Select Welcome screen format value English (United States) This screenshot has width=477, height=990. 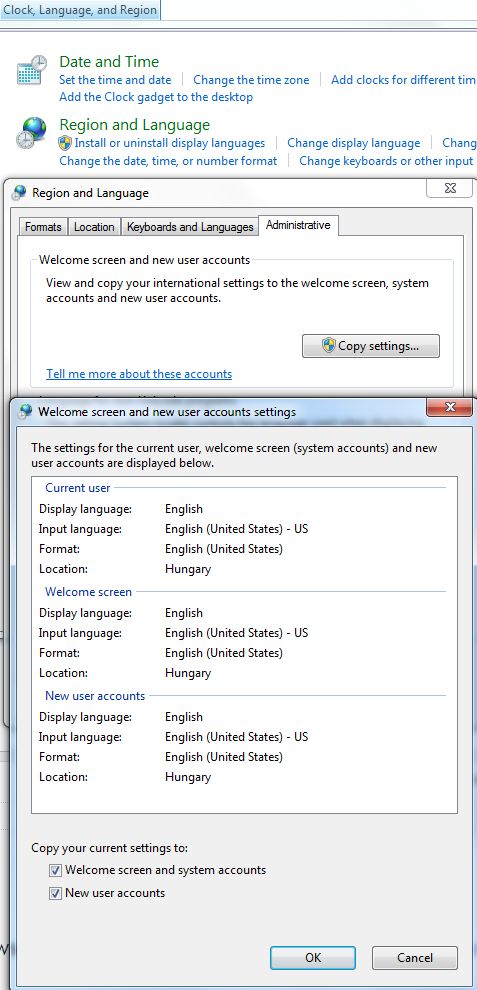pos(224,653)
